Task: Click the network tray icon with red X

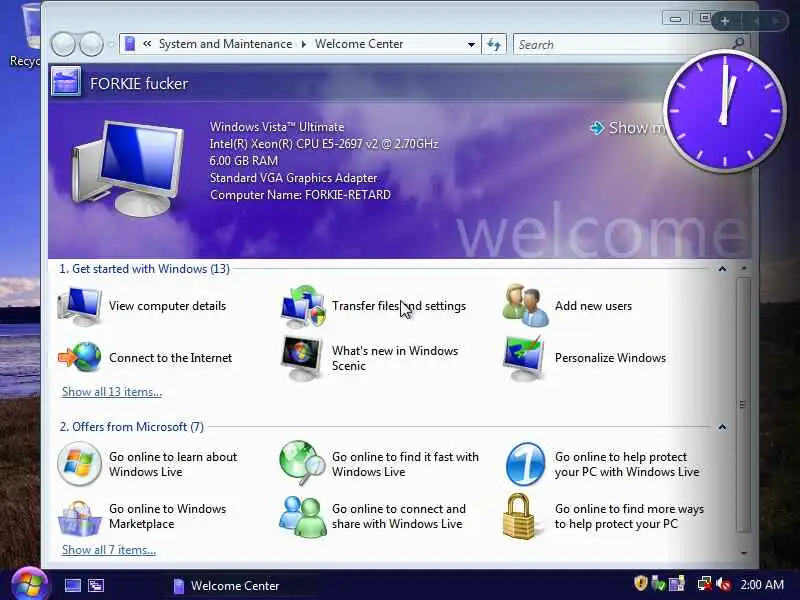Action: [x=705, y=584]
